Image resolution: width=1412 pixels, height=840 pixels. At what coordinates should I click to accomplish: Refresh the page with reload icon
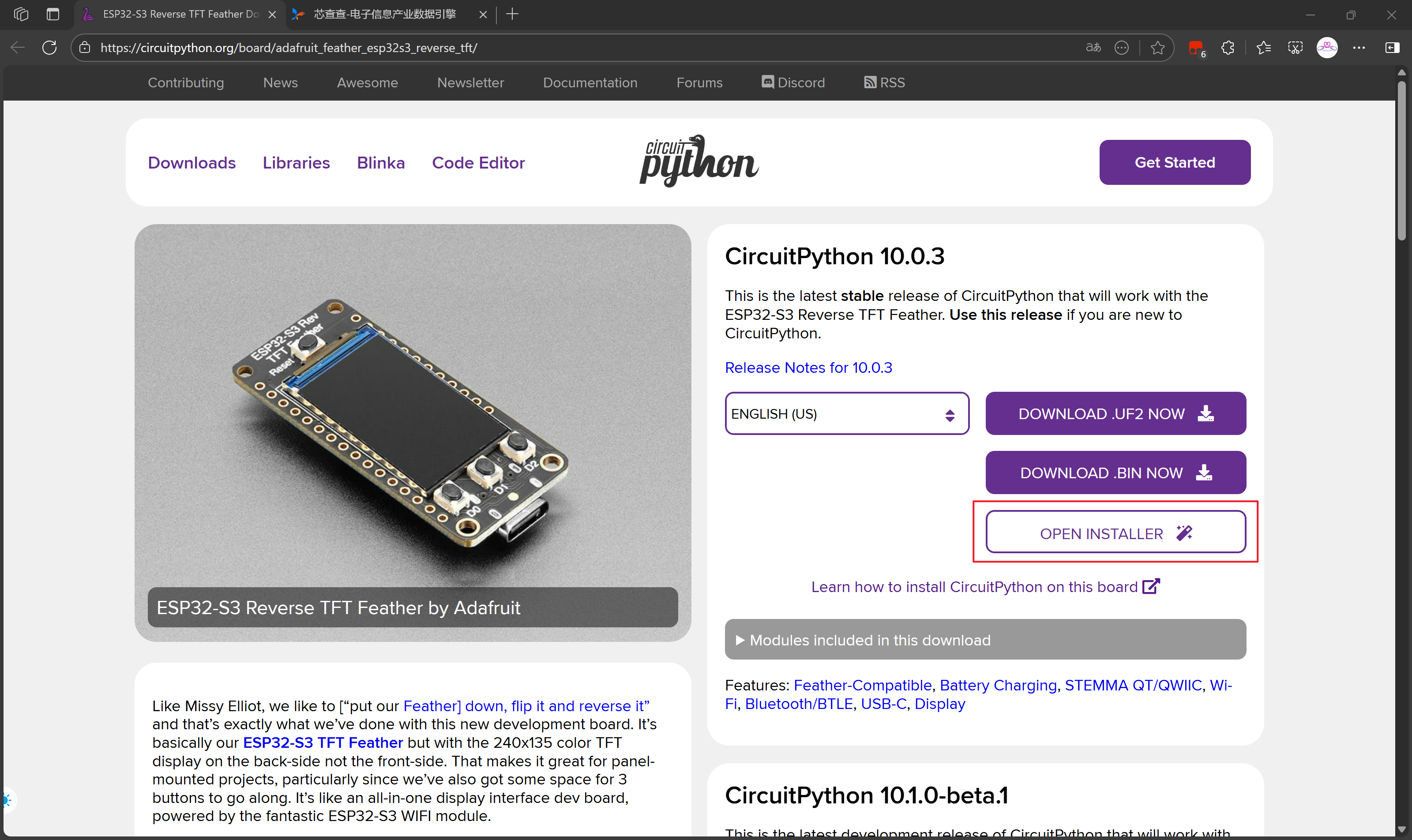49,48
